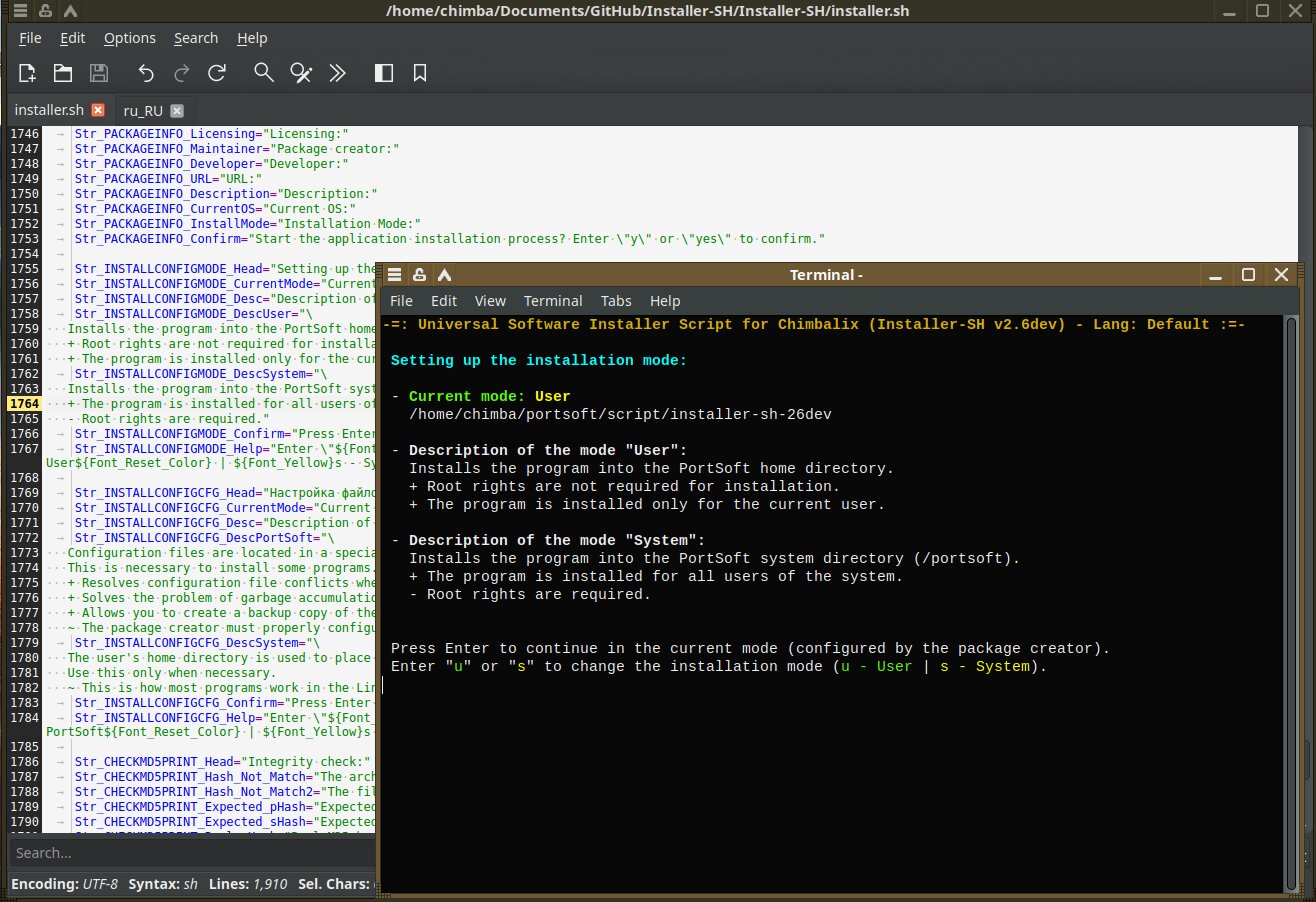Close the ru_RU tab
This screenshot has height=902, width=1316.
tap(176, 110)
